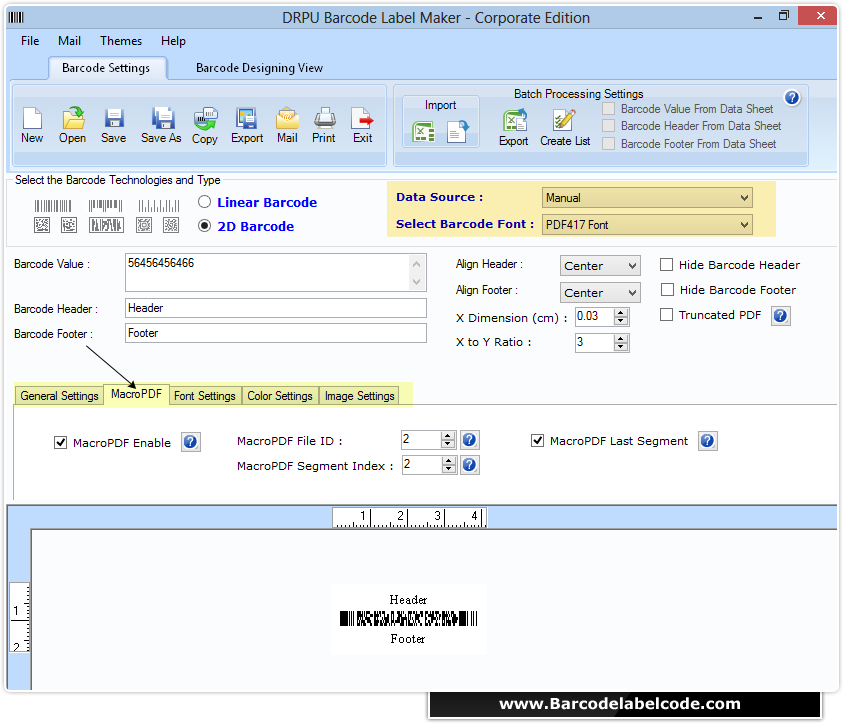The image size is (843, 723).
Task: Import from text file icon
Action: tap(458, 132)
